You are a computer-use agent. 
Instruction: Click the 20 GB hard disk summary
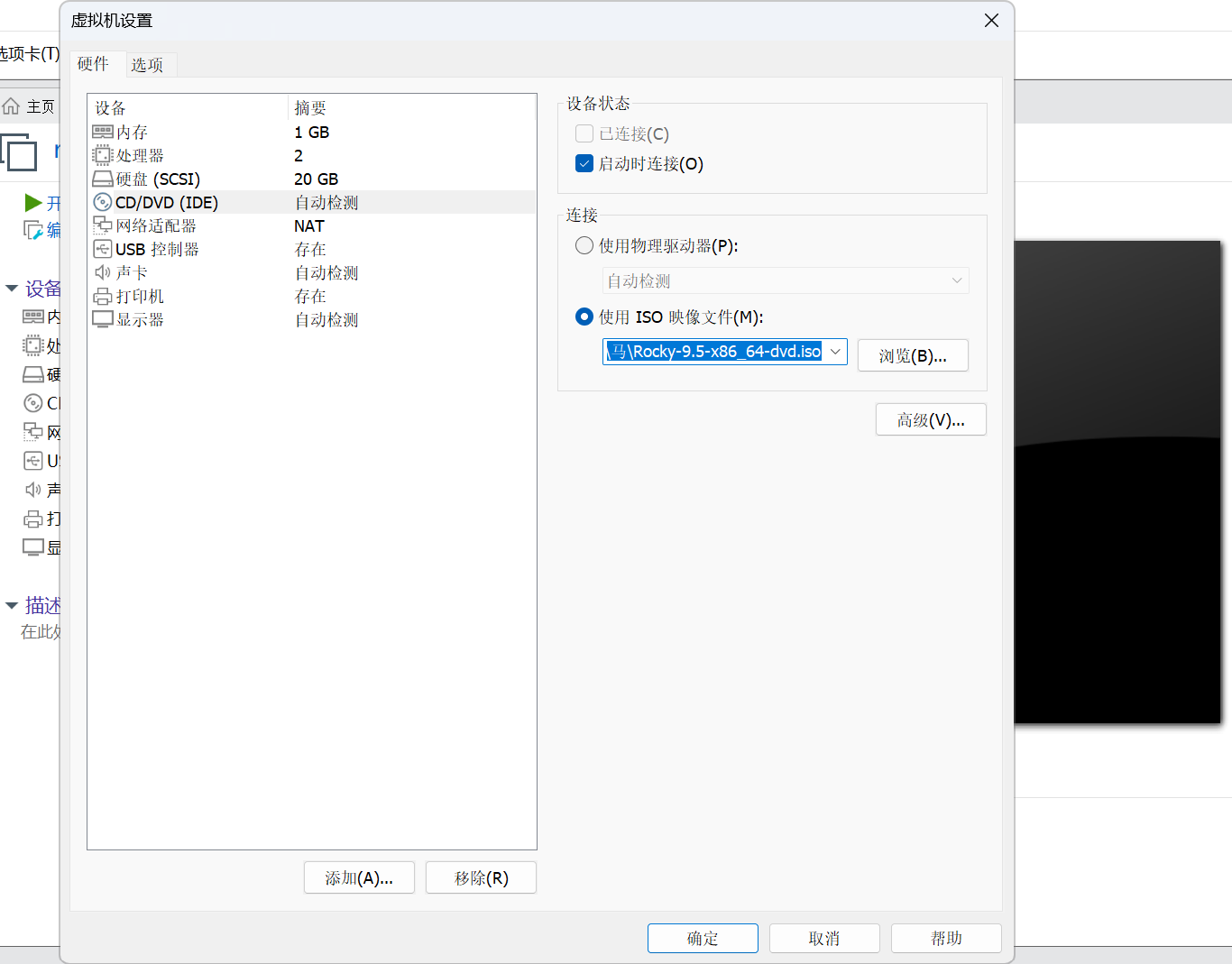(317, 179)
